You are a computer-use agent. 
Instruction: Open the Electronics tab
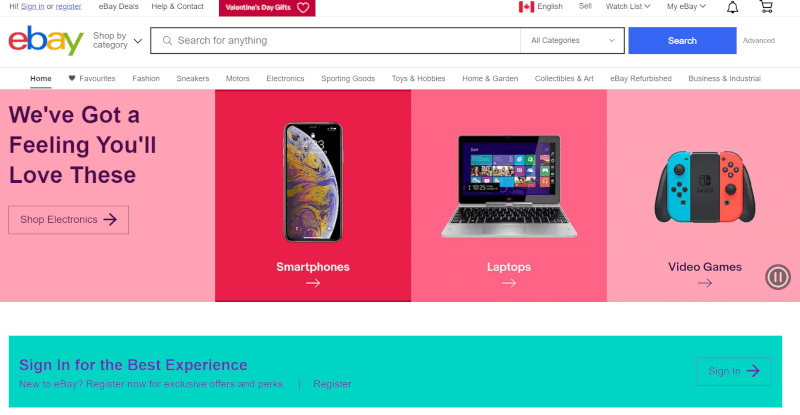(285, 79)
